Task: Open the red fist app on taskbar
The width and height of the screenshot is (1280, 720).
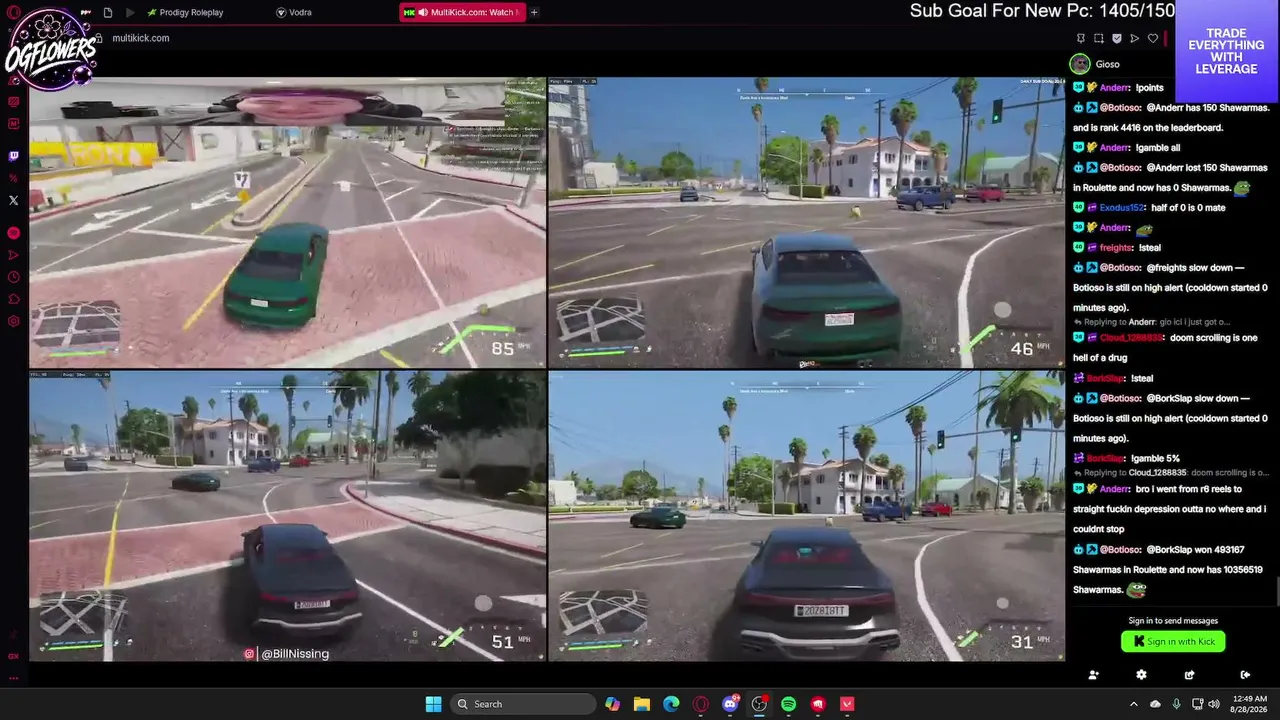Action: (818, 704)
